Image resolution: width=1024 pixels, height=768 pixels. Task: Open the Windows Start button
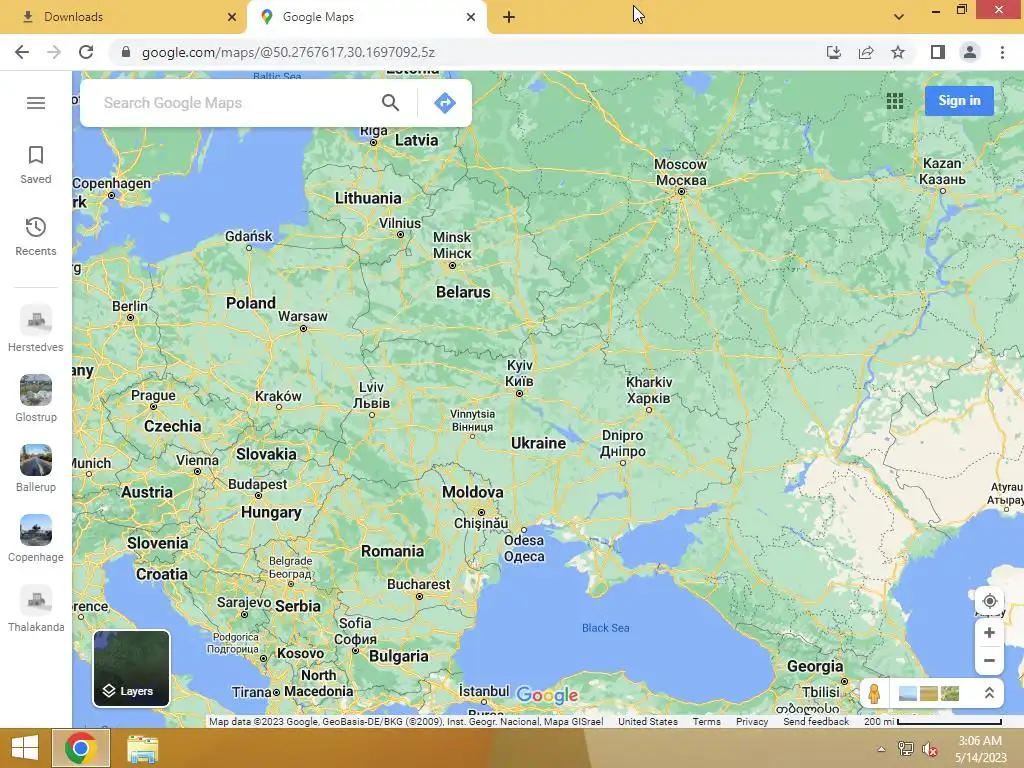click(x=24, y=748)
